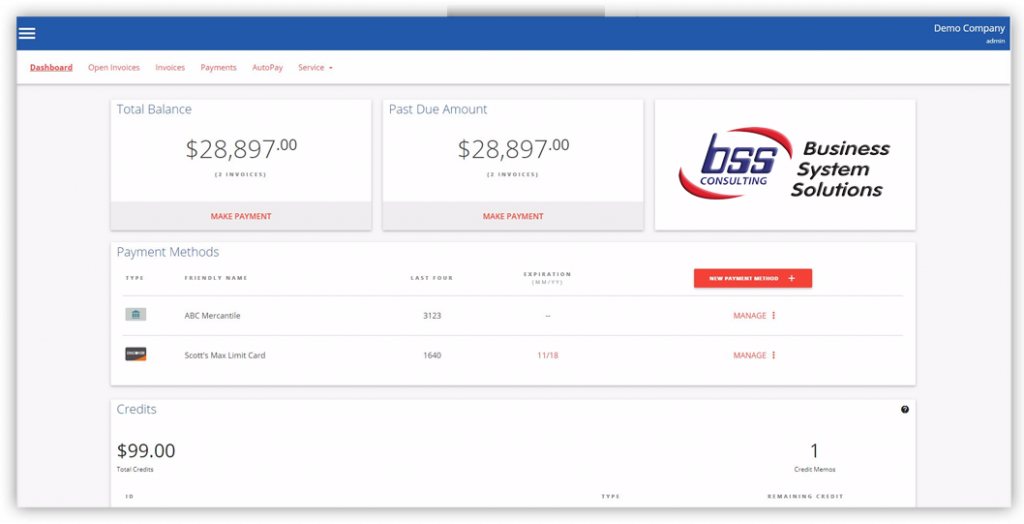The image size is (1024, 524).
Task: Click the LAST FOUR column header
Action: click(432, 278)
